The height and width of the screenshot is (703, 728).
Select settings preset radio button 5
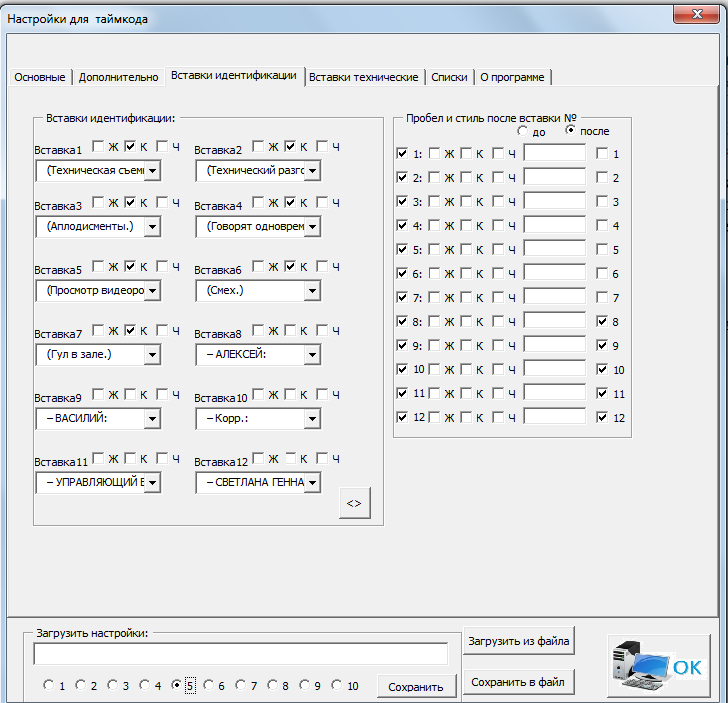176,685
